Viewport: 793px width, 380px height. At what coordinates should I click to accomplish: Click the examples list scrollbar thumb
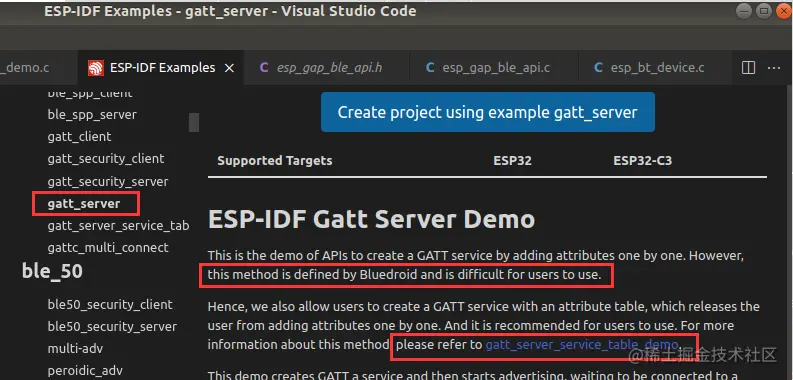(x=194, y=122)
